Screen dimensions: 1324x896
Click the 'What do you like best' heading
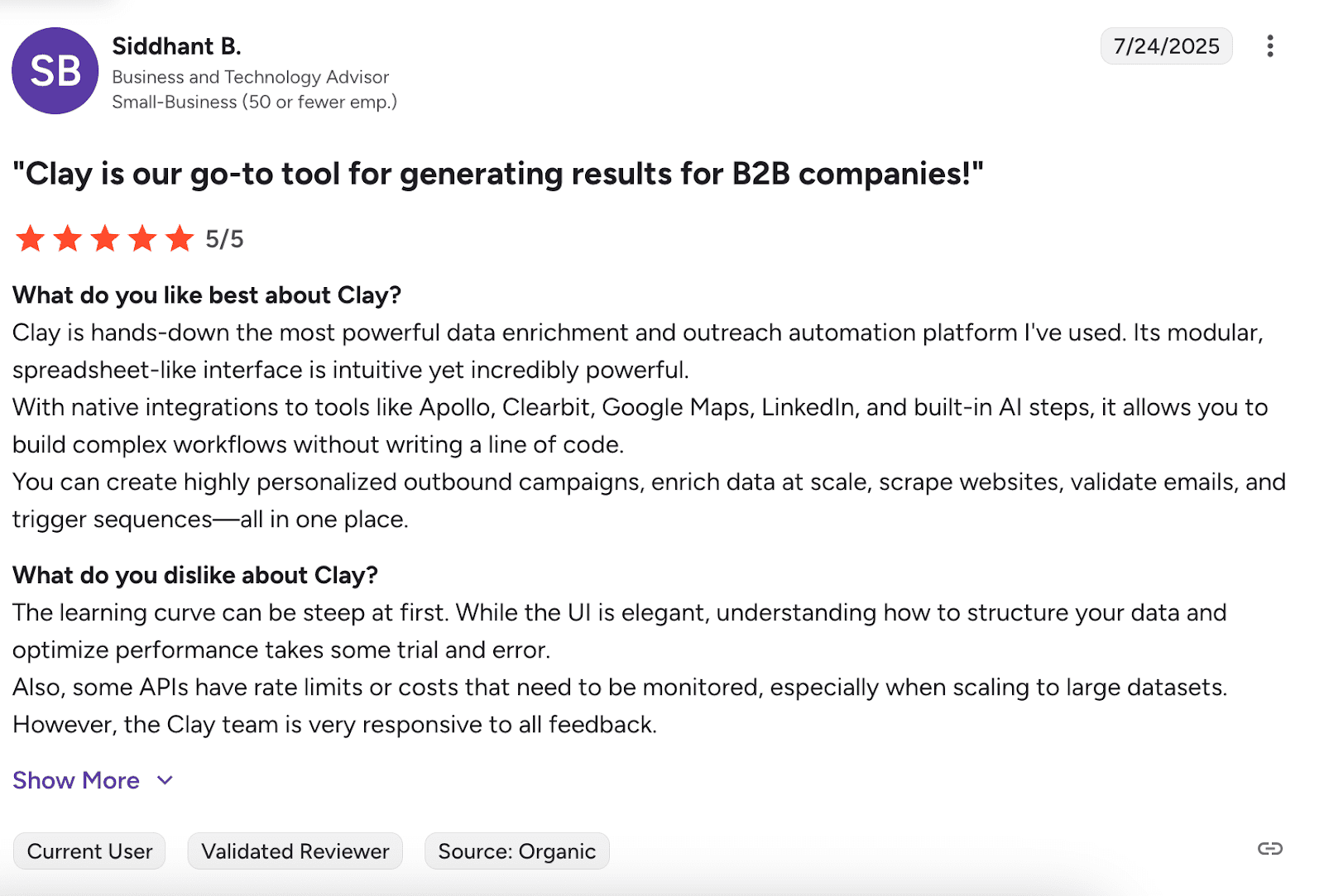click(x=207, y=295)
